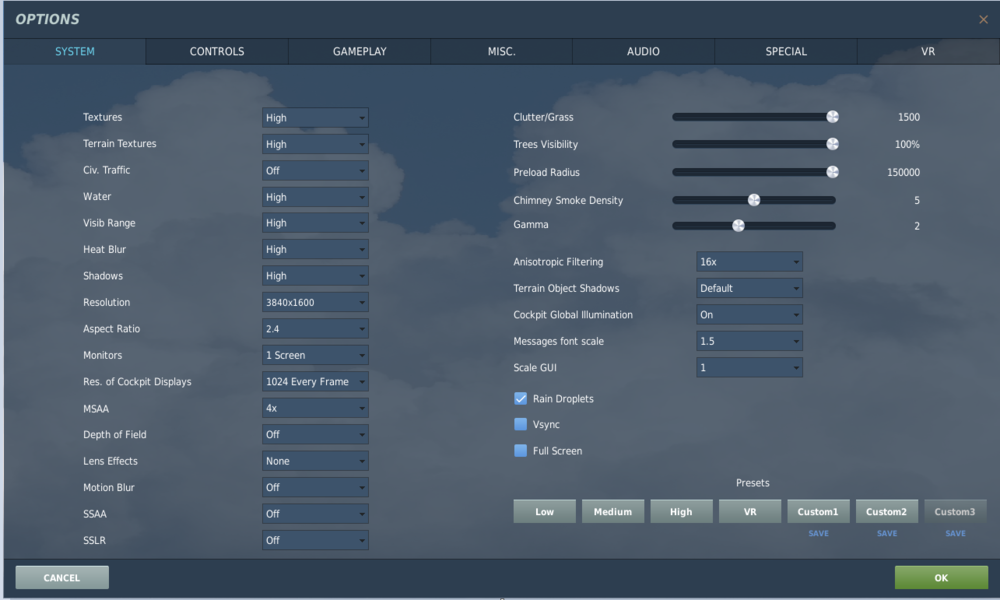This screenshot has height=600, width=1000.
Task: Open the Depth of Field dropdown
Action: [315, 434]
